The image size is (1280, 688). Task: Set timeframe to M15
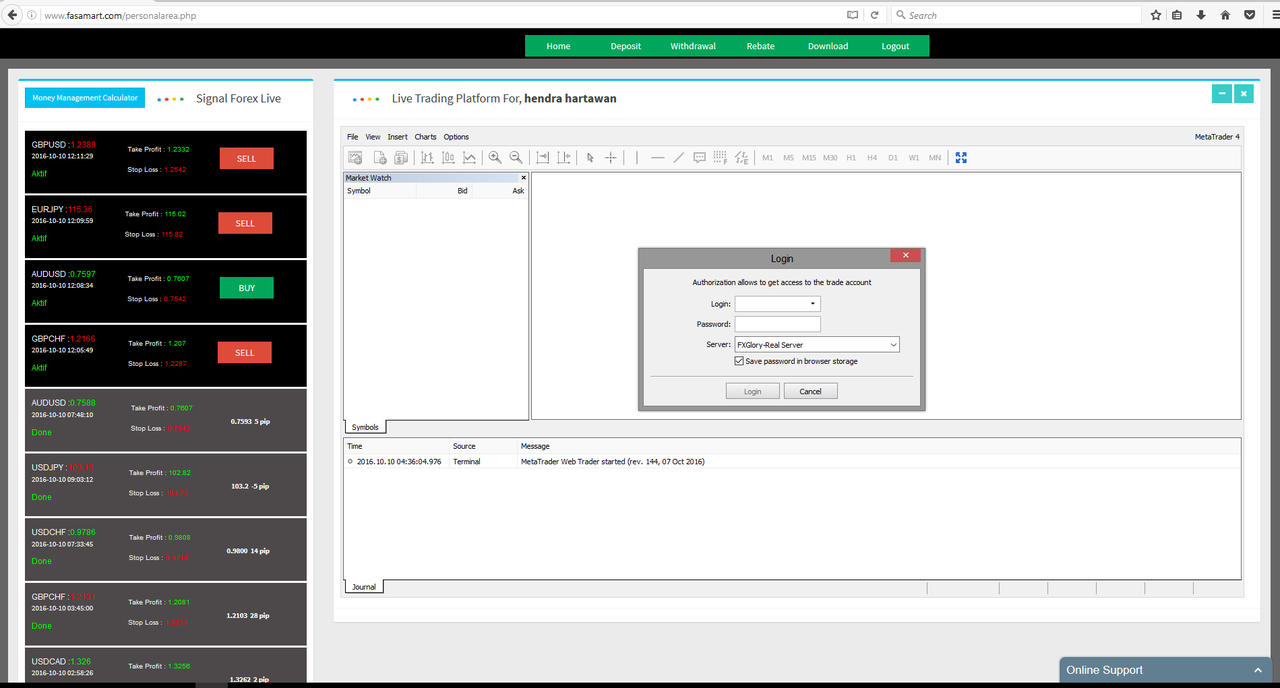pos(809,158)
